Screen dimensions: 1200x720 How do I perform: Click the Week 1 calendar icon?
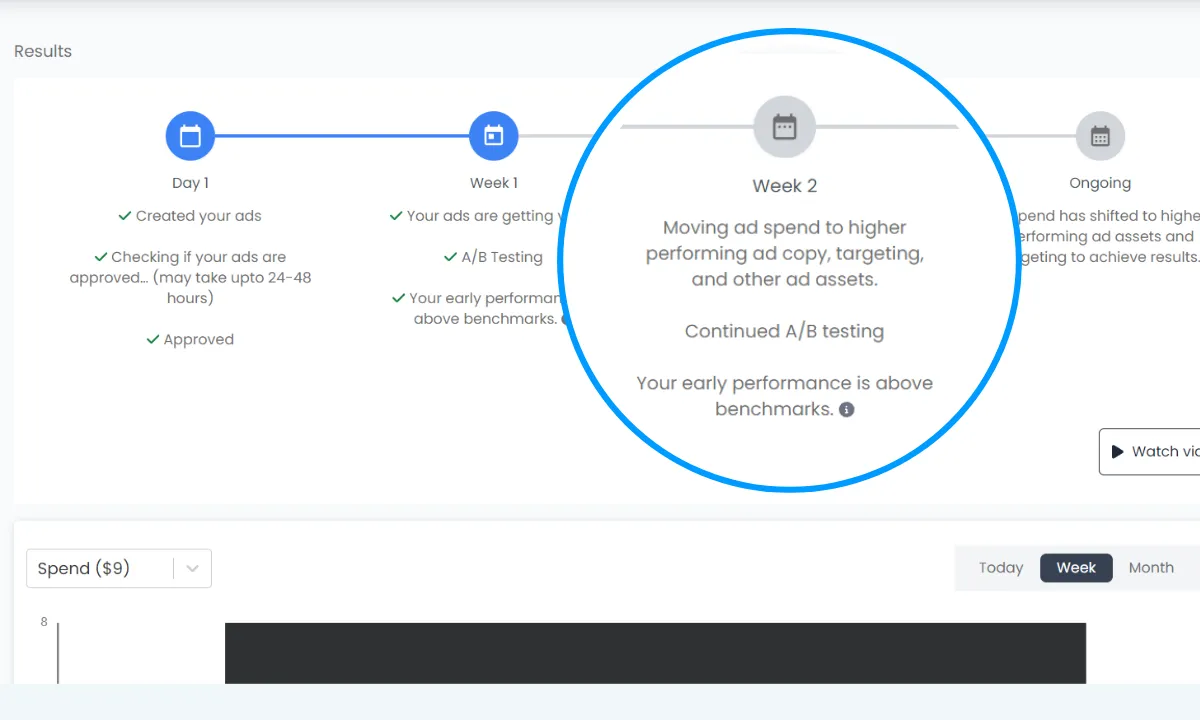coord(494,136)
